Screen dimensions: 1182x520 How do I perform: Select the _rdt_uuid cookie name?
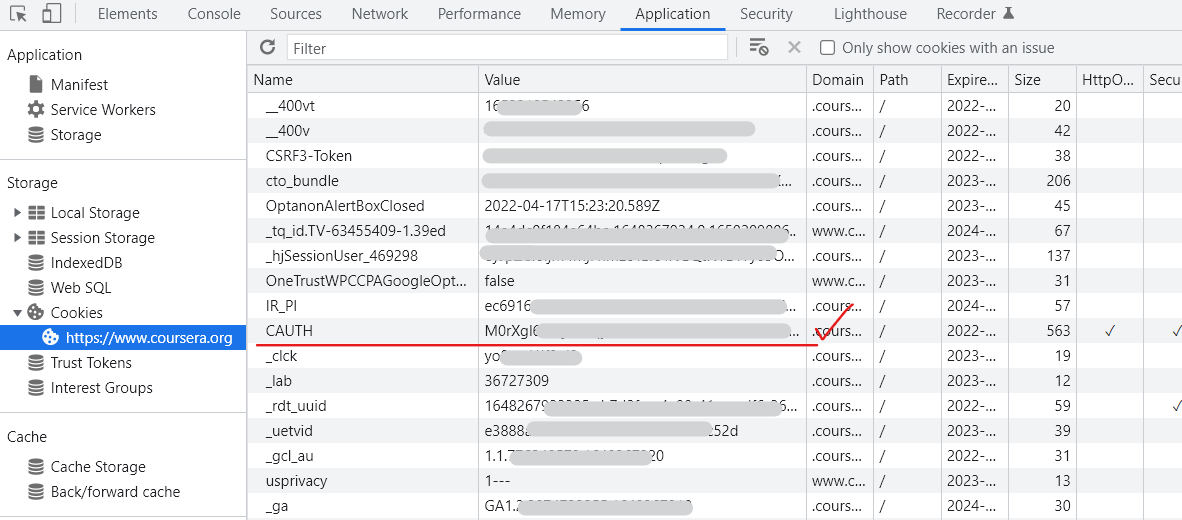pos(296,406)
